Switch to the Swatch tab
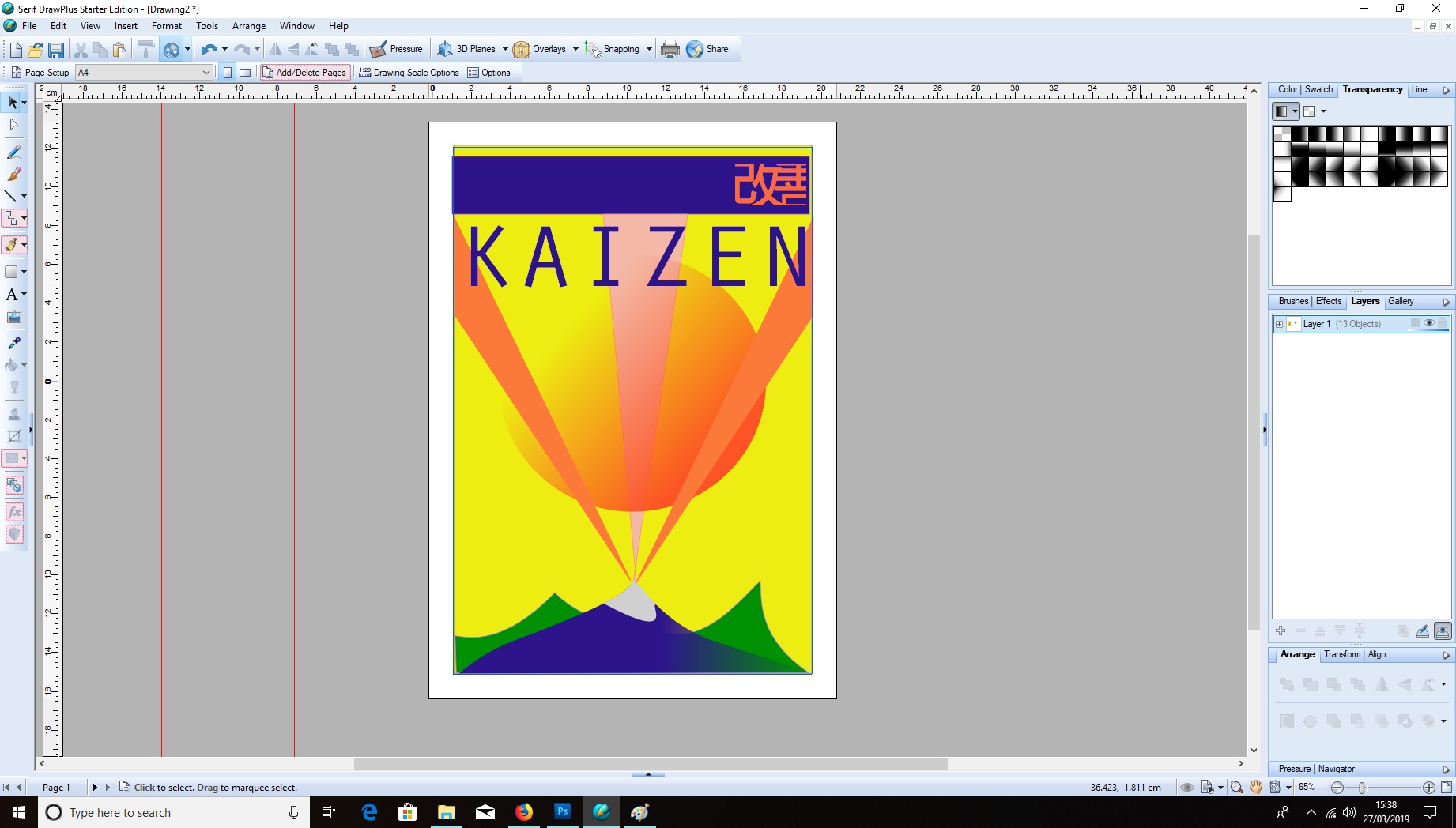Screen dimensions: 1456x828 1318,90
